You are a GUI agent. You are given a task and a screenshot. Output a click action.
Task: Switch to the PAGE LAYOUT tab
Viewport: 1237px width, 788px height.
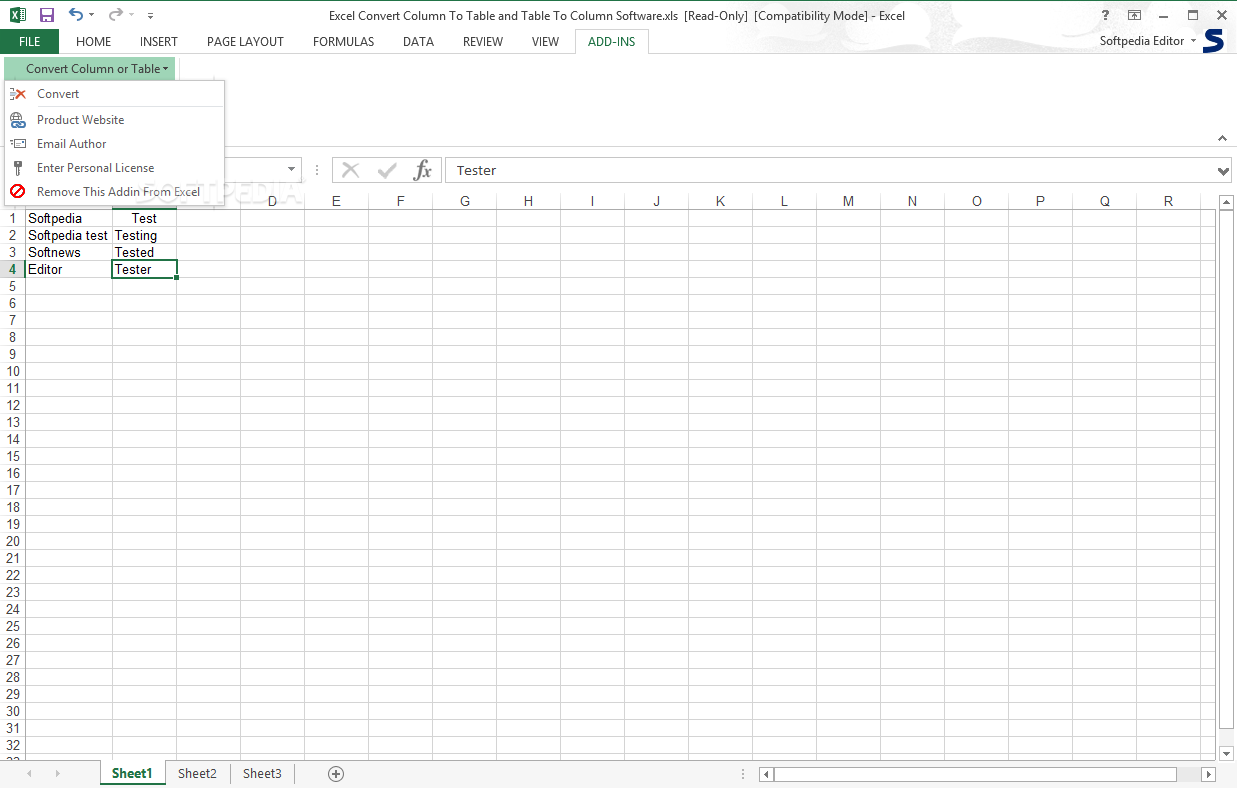pyautogui.click(x=245, y=42)
